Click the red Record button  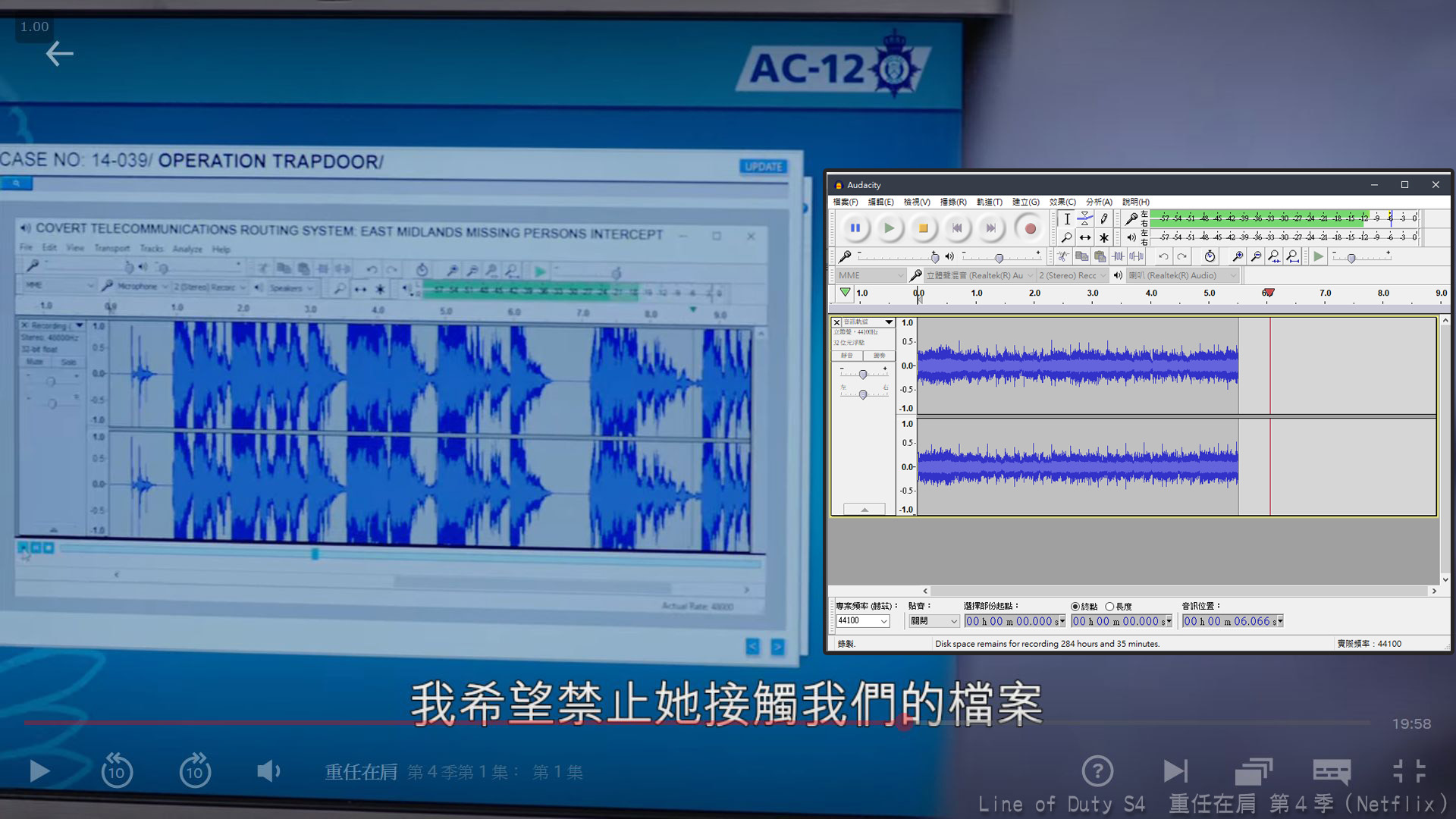click(1030, 227)
